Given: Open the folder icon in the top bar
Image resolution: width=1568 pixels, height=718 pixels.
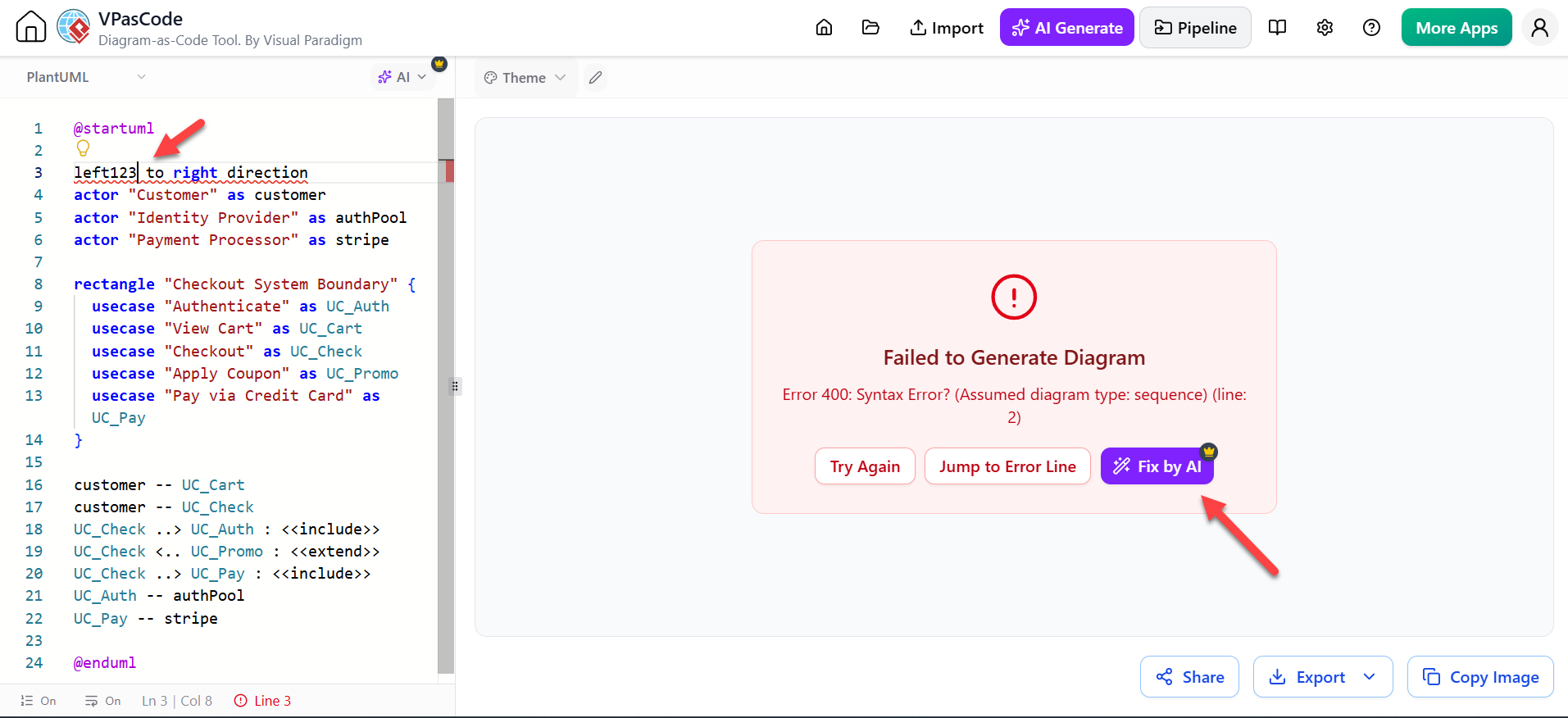Looking at the screenshot, I should (x=870, y=28).
